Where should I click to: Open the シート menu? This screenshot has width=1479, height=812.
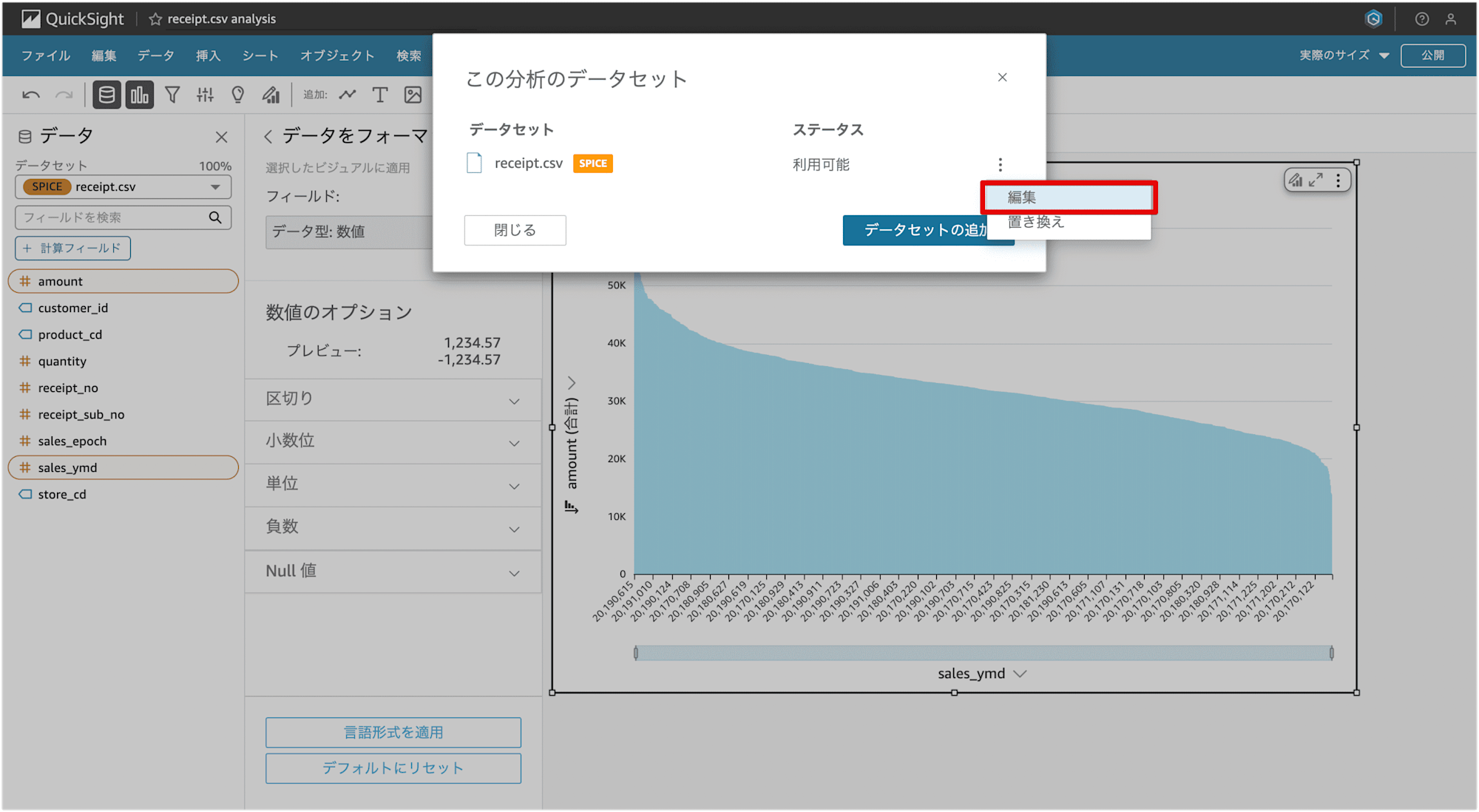[260, 55]
